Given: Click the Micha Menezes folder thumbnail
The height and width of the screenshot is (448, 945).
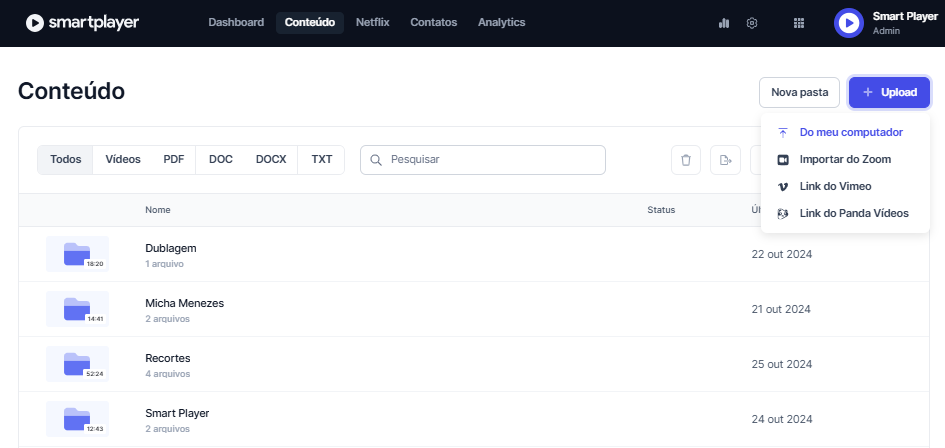Looking at the screenshot, I should 77,309.
